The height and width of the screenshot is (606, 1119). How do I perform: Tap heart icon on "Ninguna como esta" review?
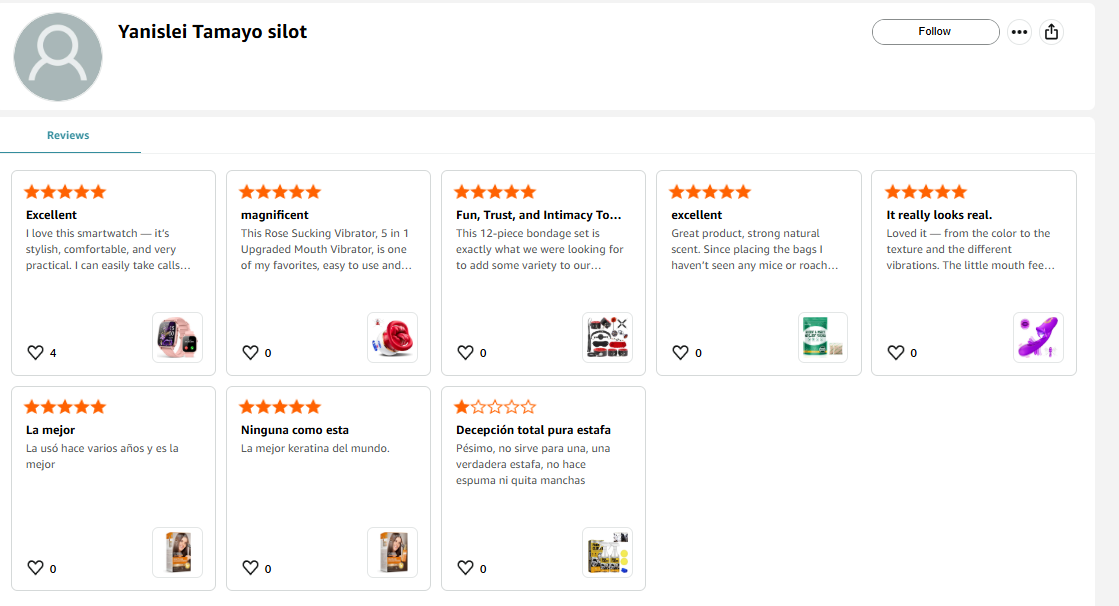tap(250, 568)
